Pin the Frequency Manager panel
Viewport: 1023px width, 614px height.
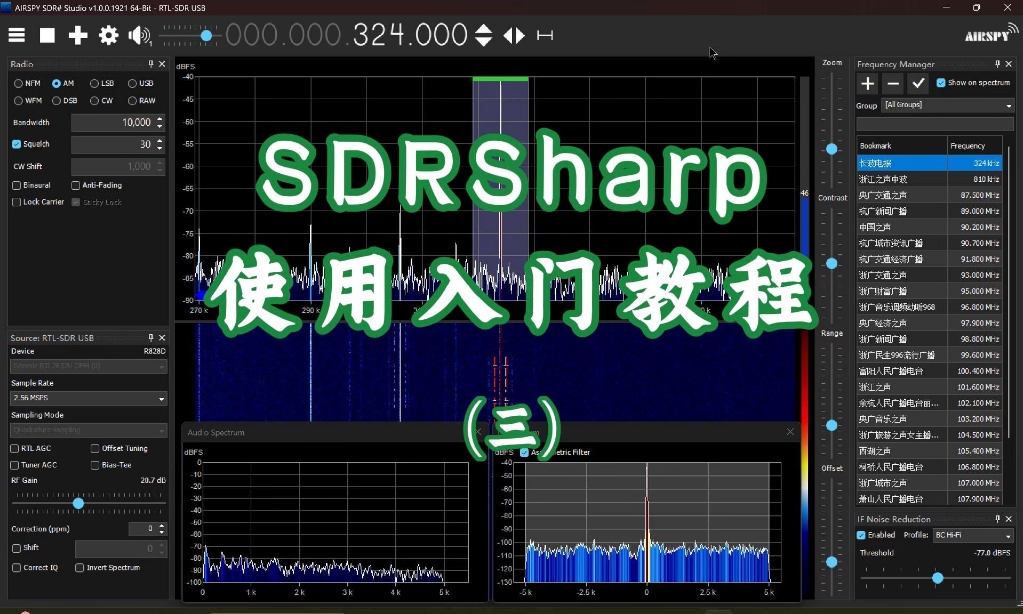998,64
